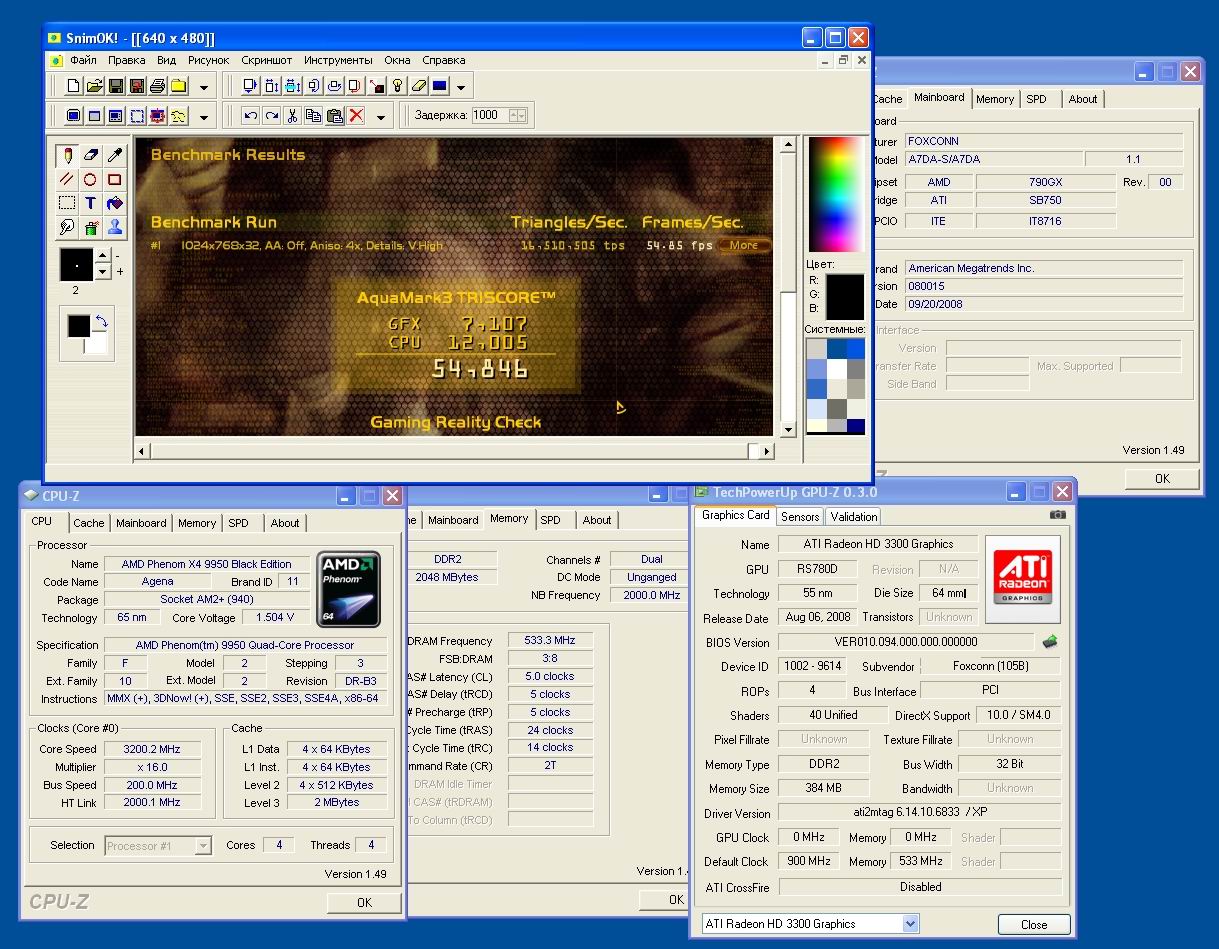This screenshot has width=1219, height=949.
Task: Open the GPU selection dropdown in GPU-Z
Action: tap(910, 924)
